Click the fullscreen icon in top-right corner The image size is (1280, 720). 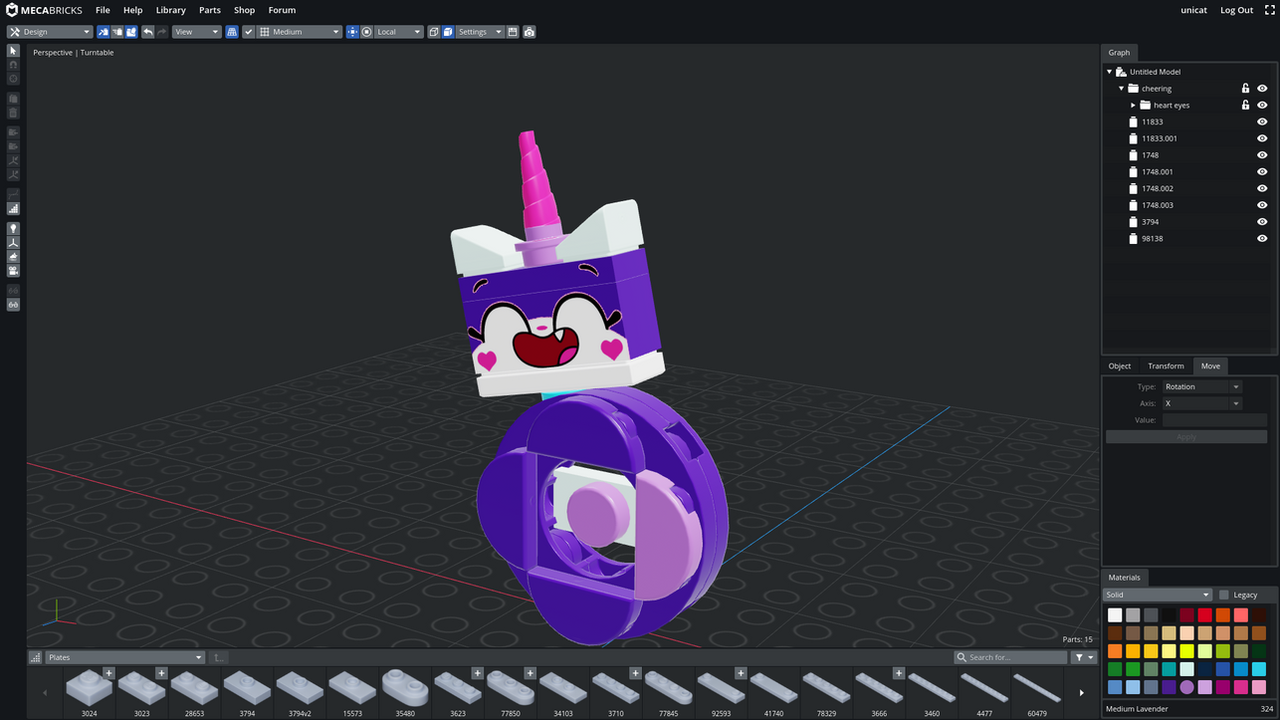coord(1268,10)
